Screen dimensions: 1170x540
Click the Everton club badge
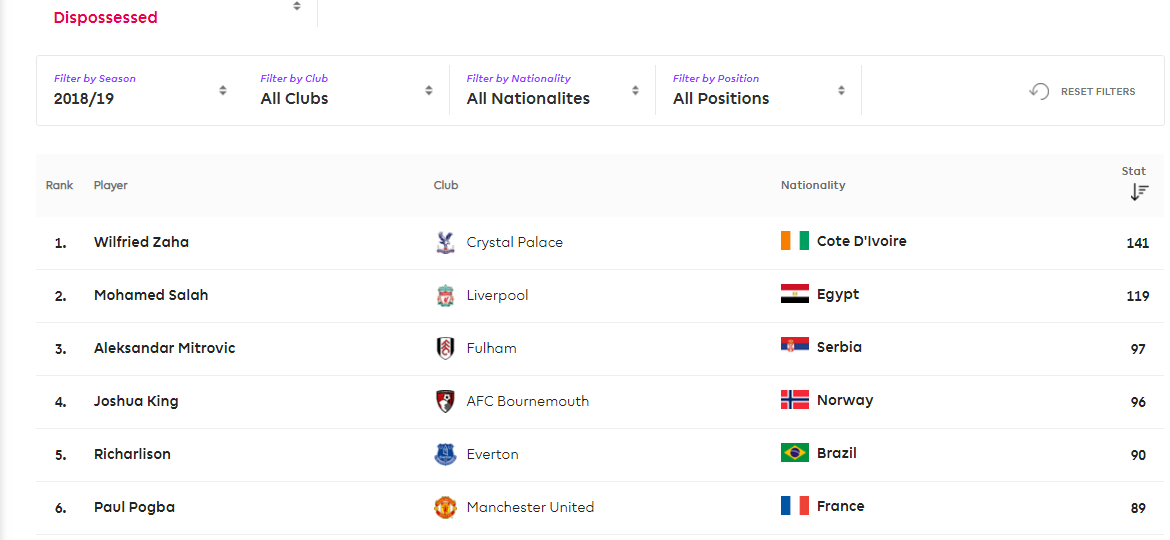coord(445,454)
